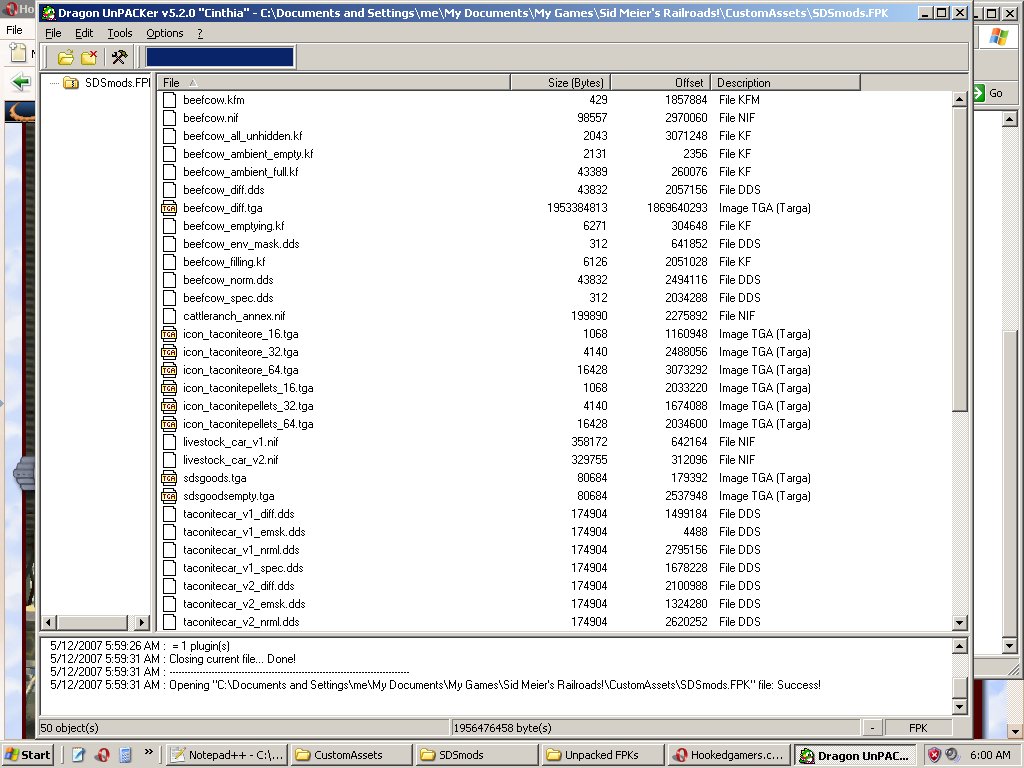
Task: Click the red shield tray icon
Action: (935, 755)
